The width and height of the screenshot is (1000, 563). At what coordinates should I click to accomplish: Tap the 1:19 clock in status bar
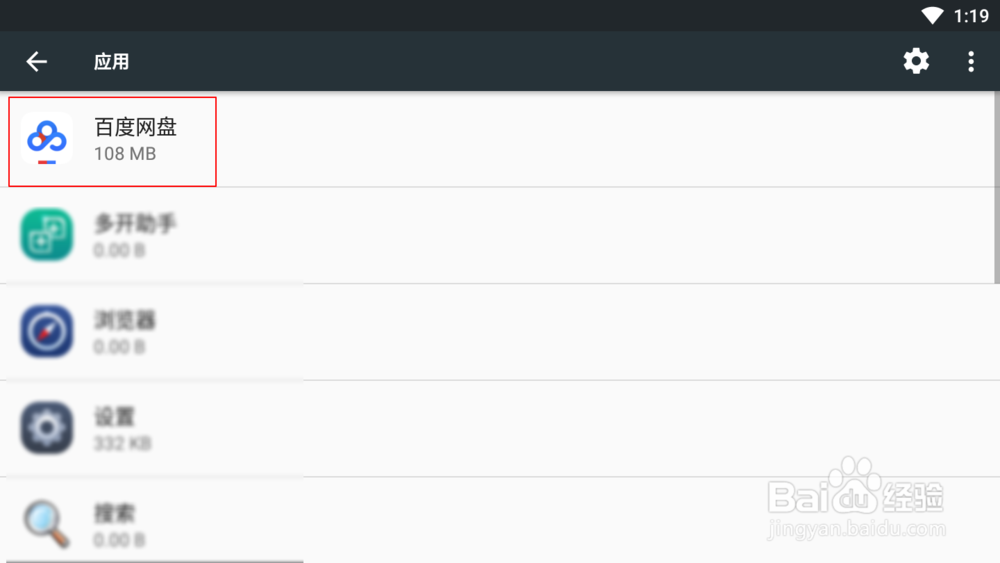point(971,16)
